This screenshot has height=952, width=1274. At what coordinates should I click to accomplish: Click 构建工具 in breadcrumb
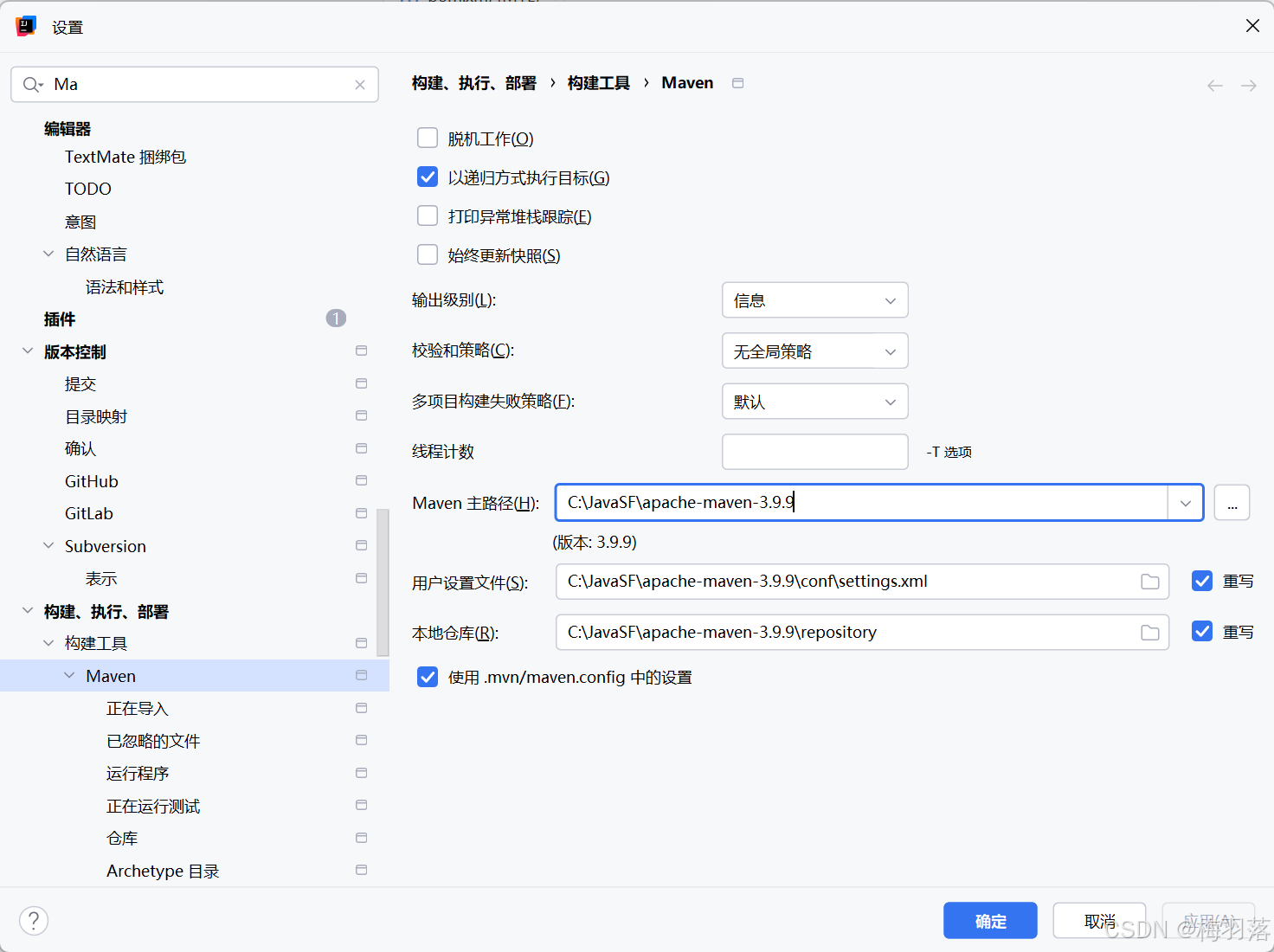tap(599, 83)
